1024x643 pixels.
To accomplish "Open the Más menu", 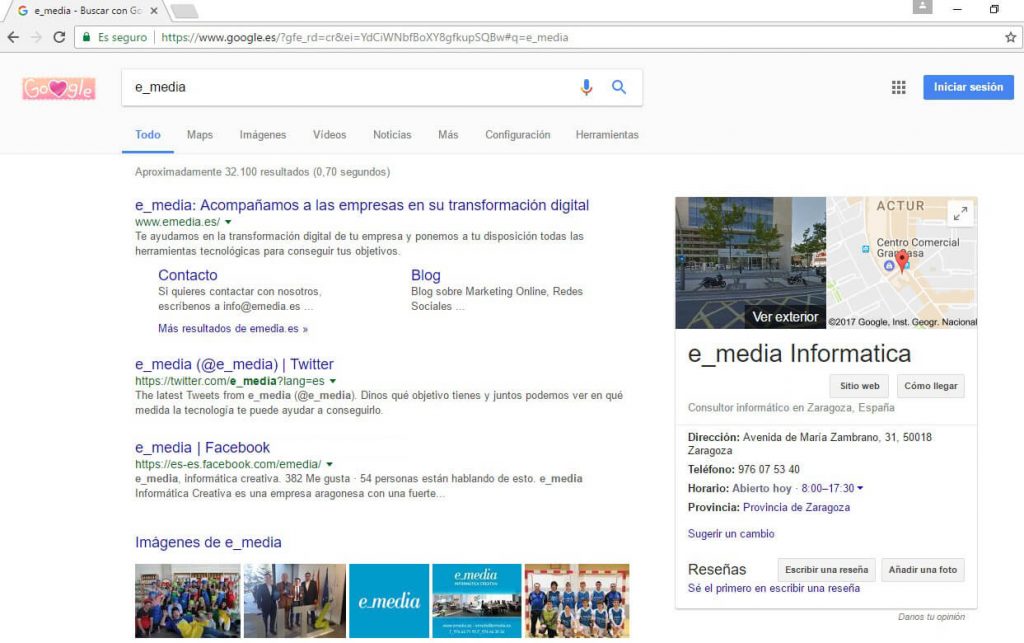I will pyautogui.click(x=448, y=134).
